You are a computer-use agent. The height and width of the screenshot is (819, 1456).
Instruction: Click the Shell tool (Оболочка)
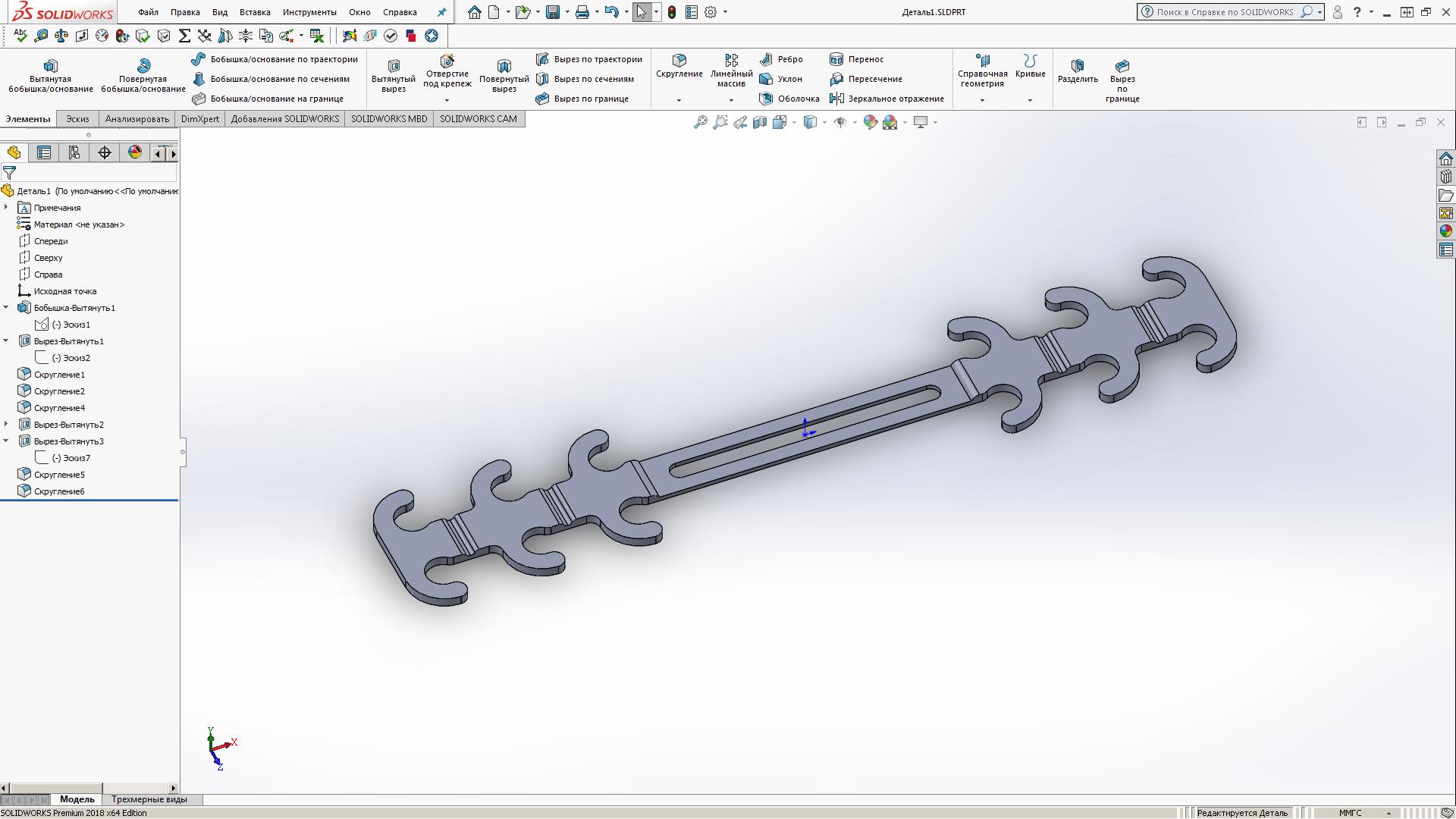[x=789, y=99]
